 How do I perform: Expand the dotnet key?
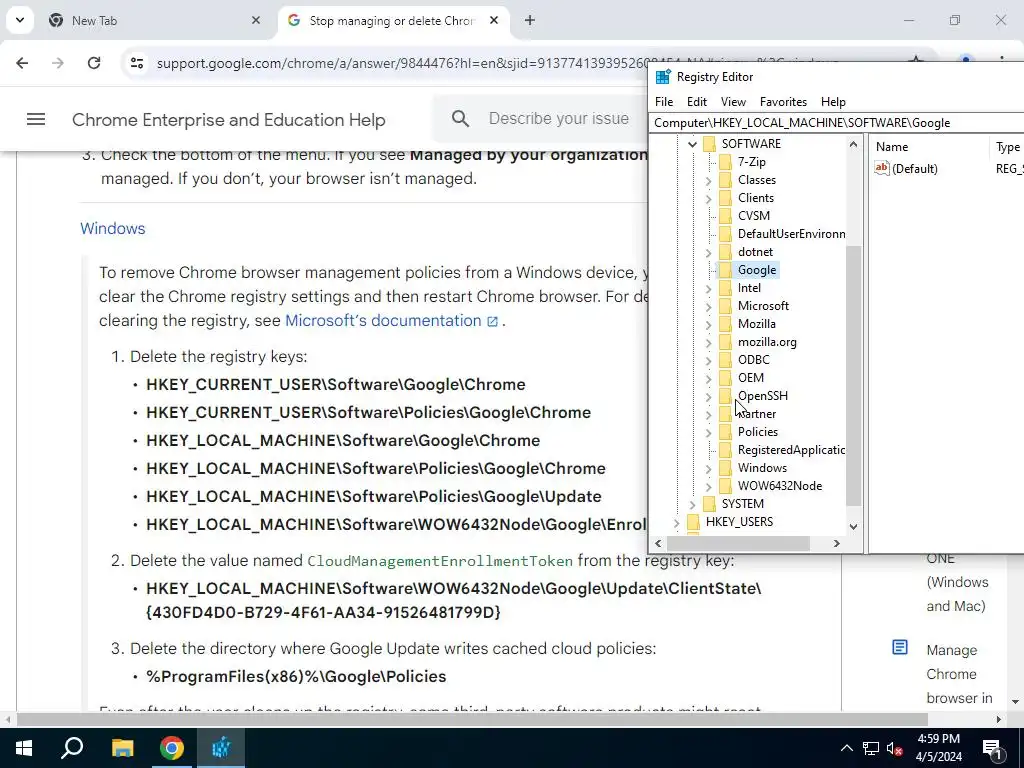point(709,252)
